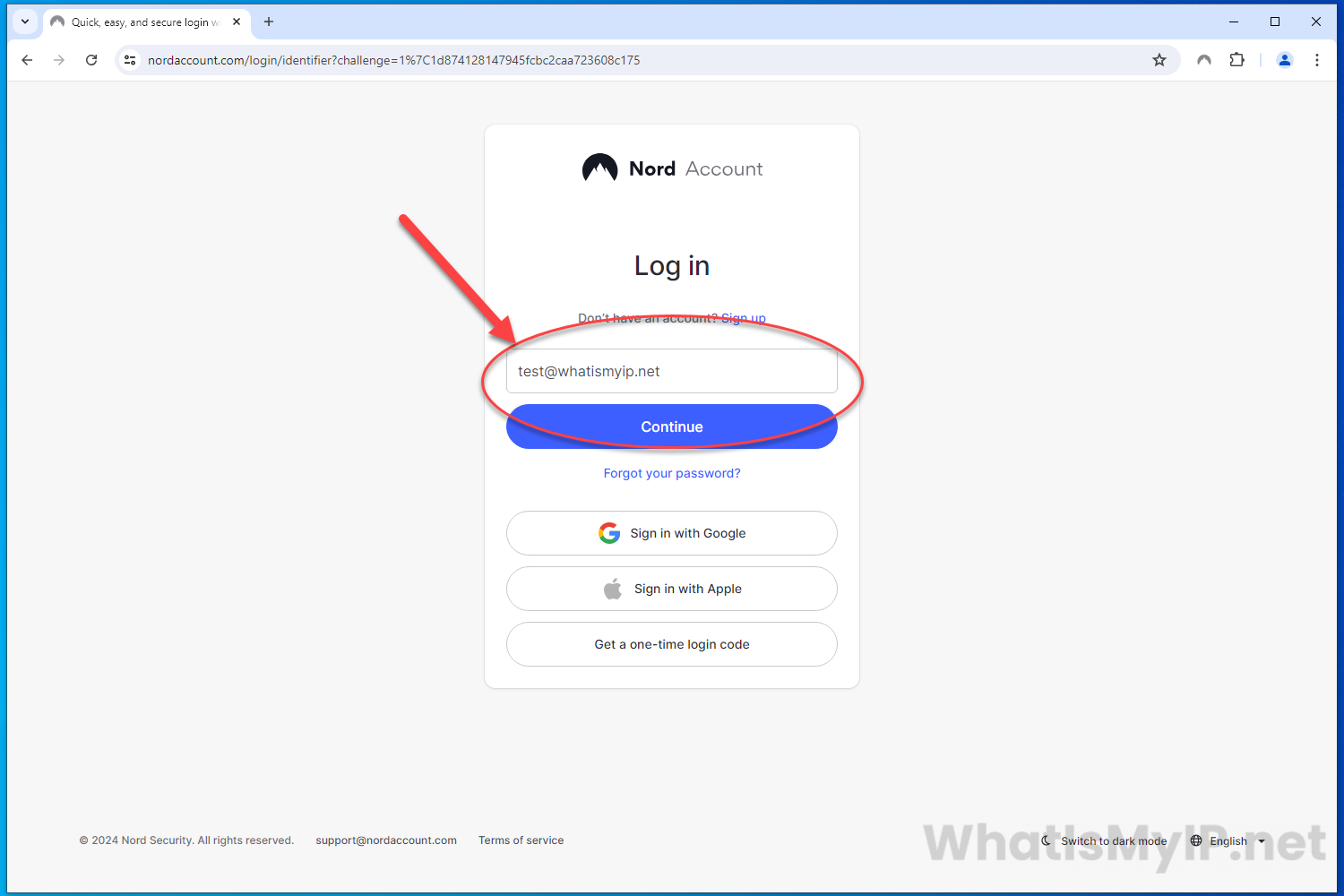This screenshot has width=1344, height=896.
Task: Open a new browser tab
Action: pyautogui.click(x=269, y=22)
